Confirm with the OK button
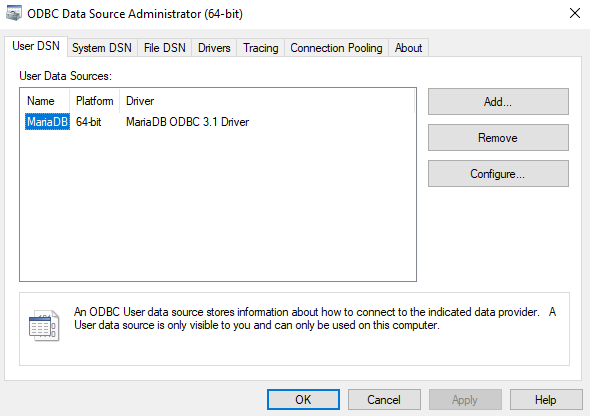The image size is (590, 416). pyautogui.click(x=303, y=399)
